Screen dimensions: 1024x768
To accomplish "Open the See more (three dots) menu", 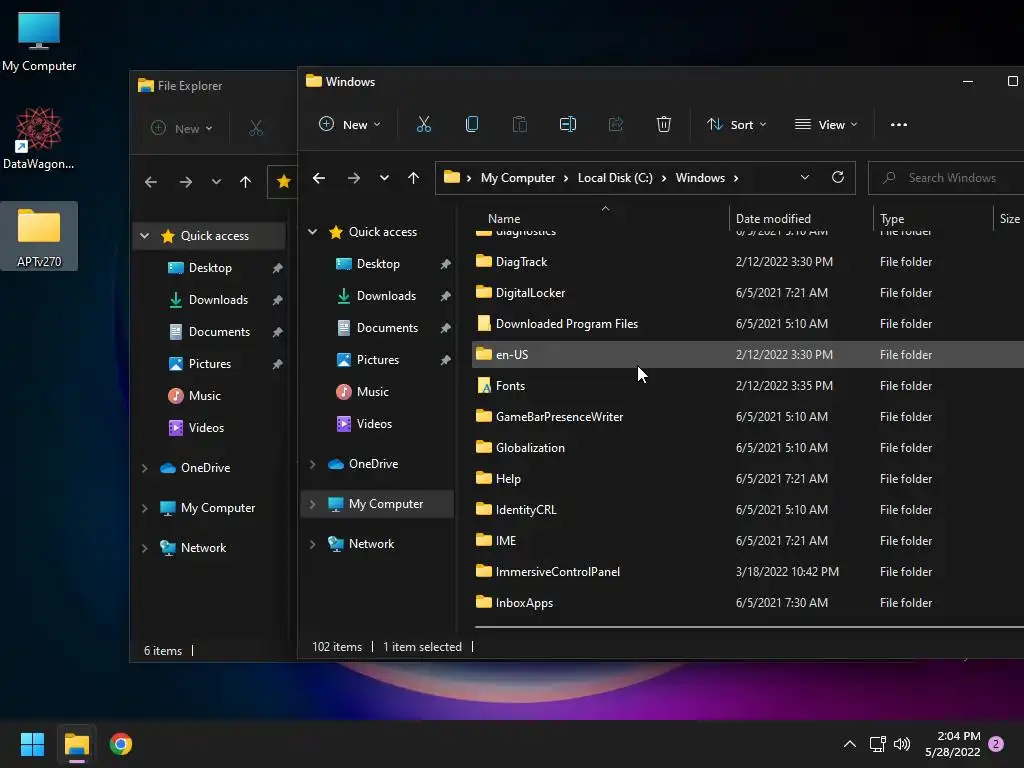I will pyautogui.click(x=899, y=125).
